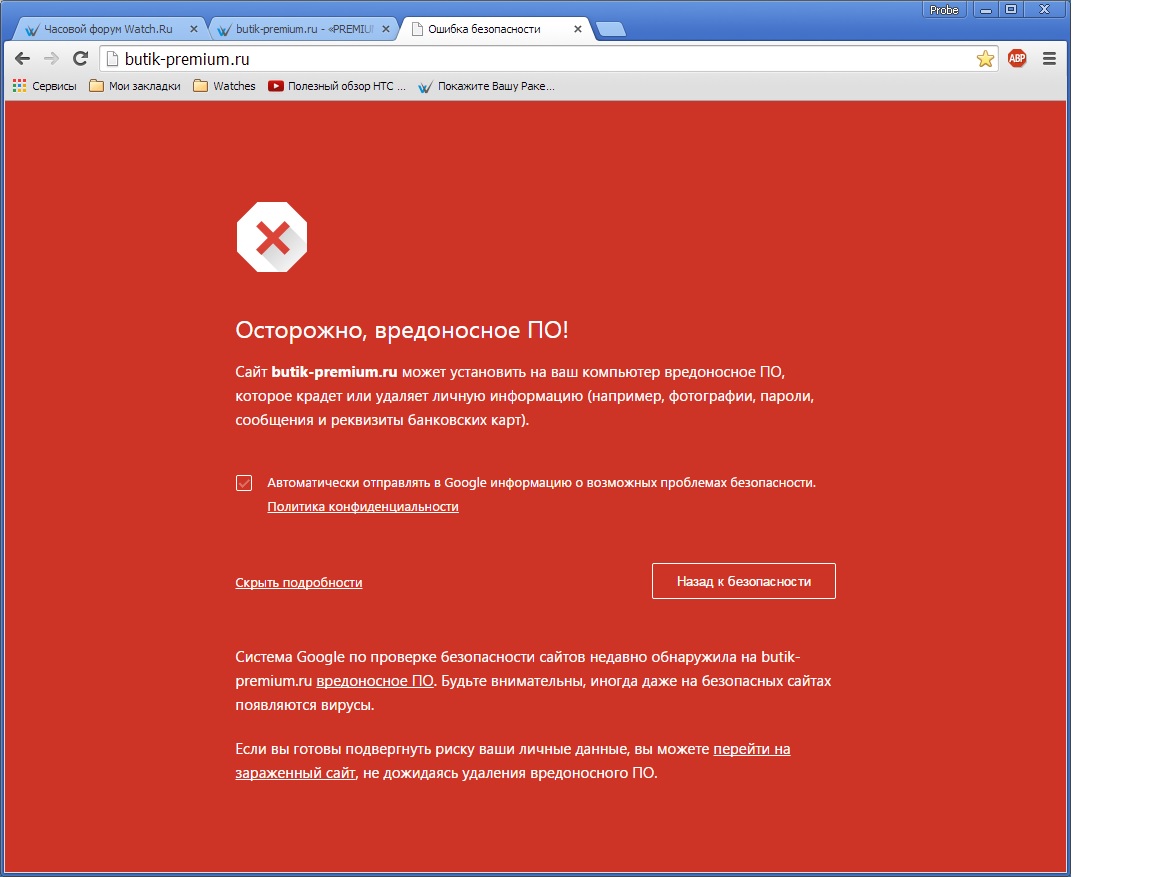The image size is (1152, 877).
Task: Click the browser back arrow button
Action: (x=22, y=59)
